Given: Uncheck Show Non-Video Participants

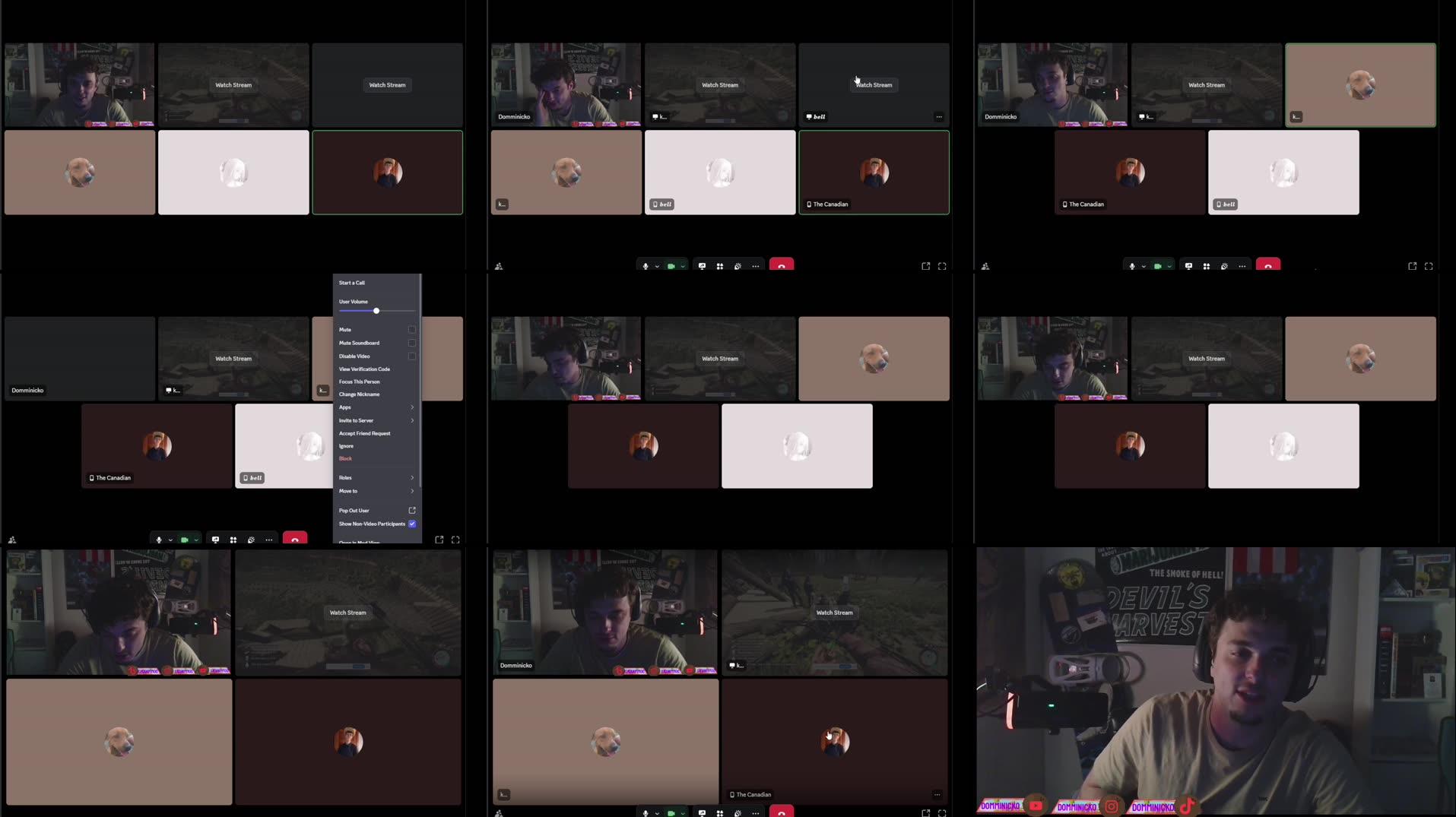Looking at the screenshot, I should pyautogui.click(x=412, y=524).
